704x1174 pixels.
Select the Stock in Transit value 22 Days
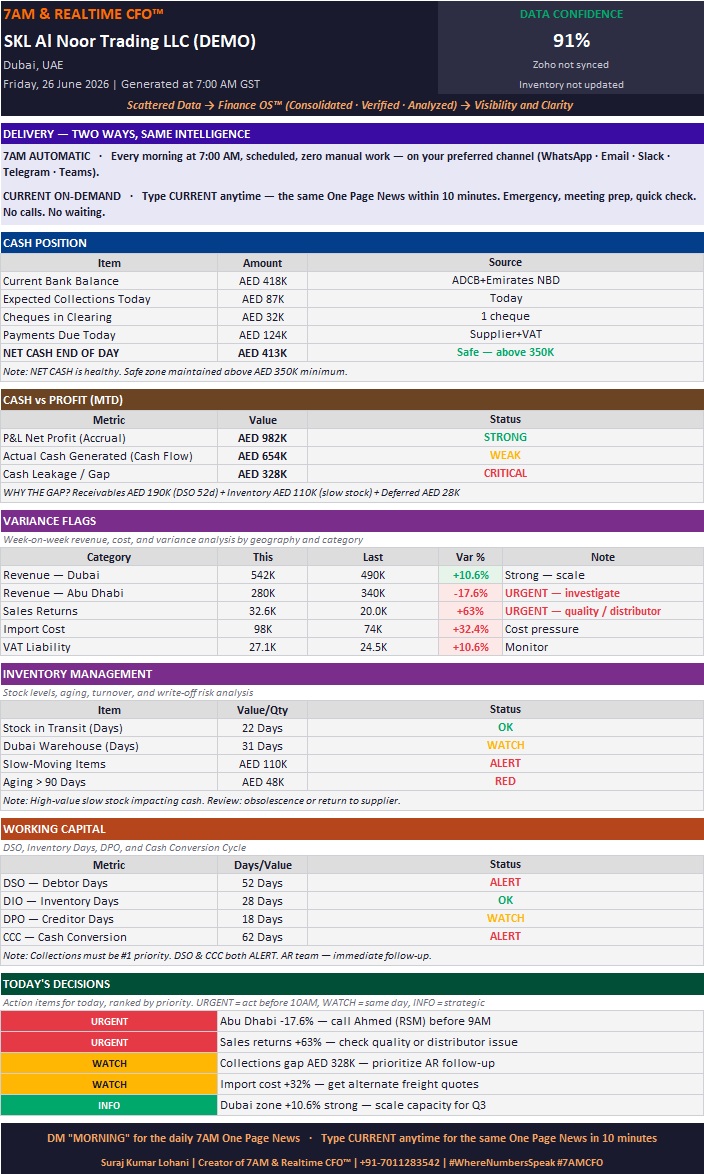(x=262, y=728)
